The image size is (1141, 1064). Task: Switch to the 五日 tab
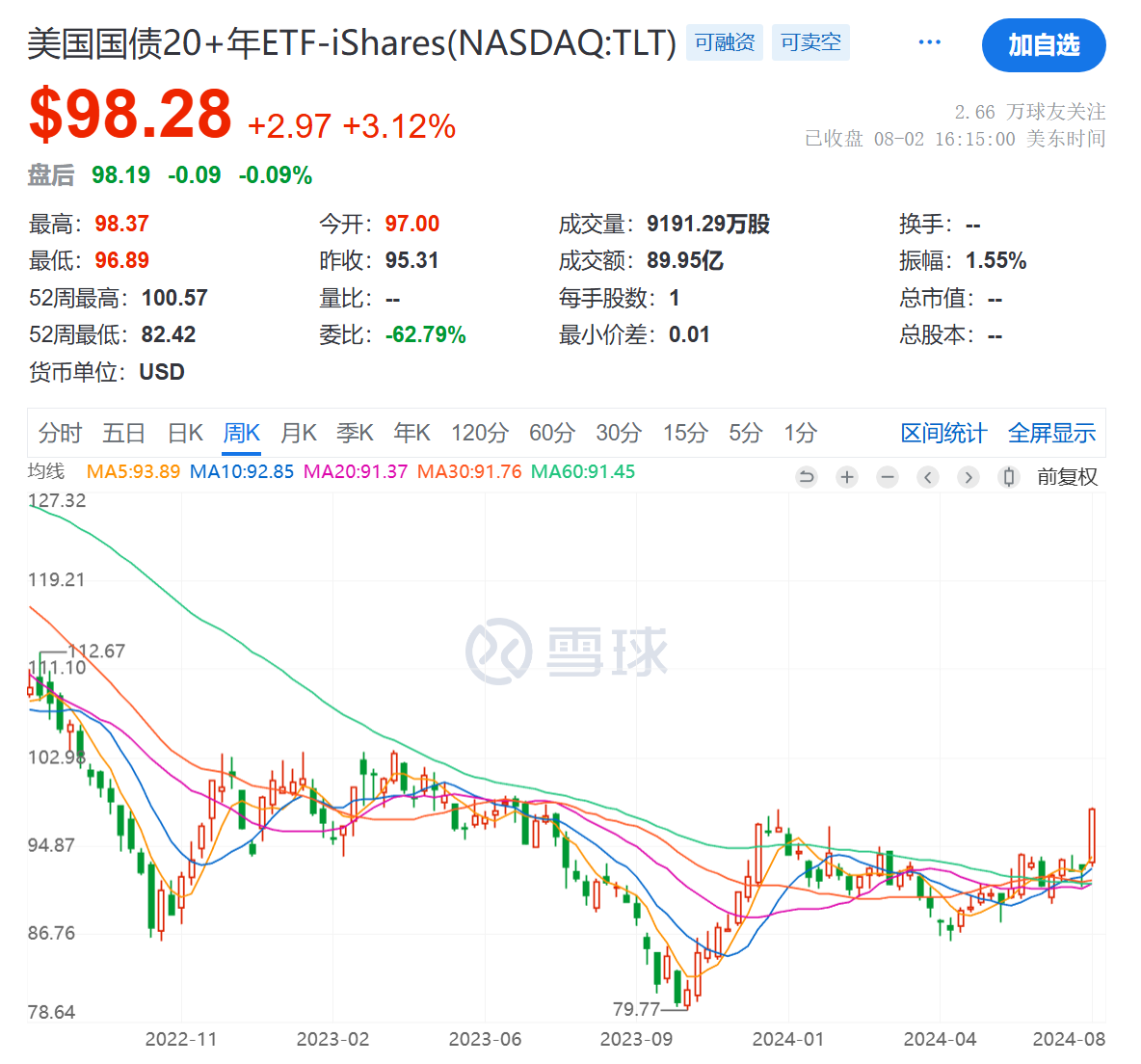click(123, 434)
